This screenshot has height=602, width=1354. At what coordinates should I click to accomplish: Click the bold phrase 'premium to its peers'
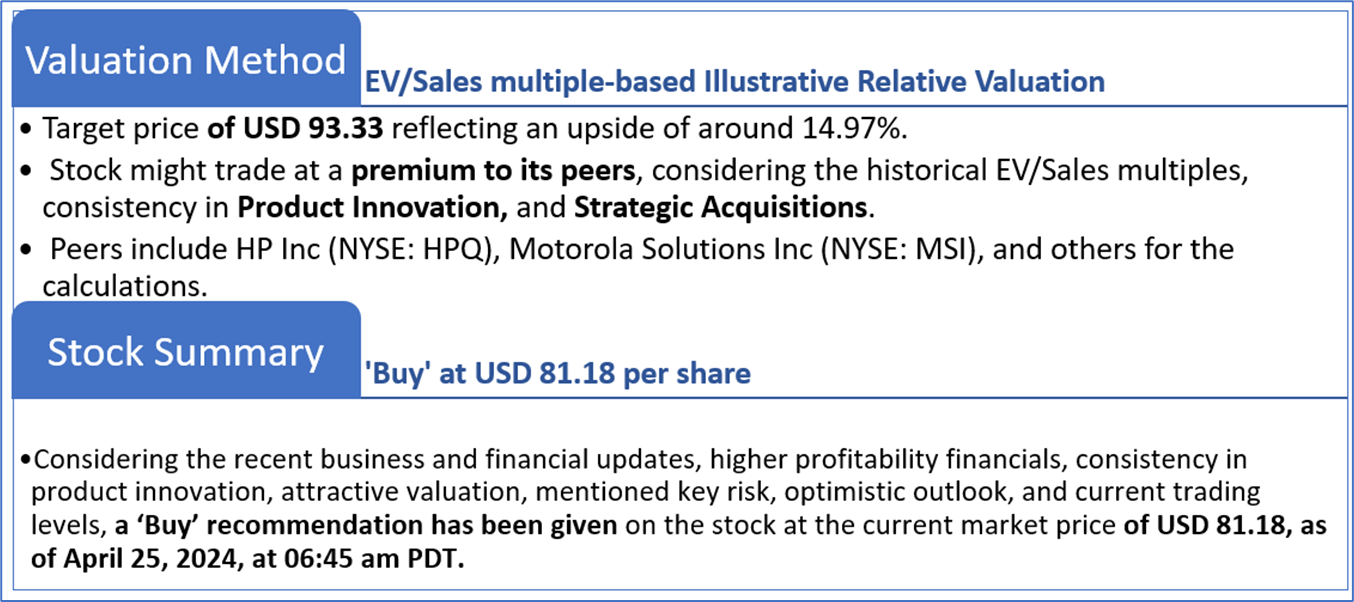click(x=493, y=170)
